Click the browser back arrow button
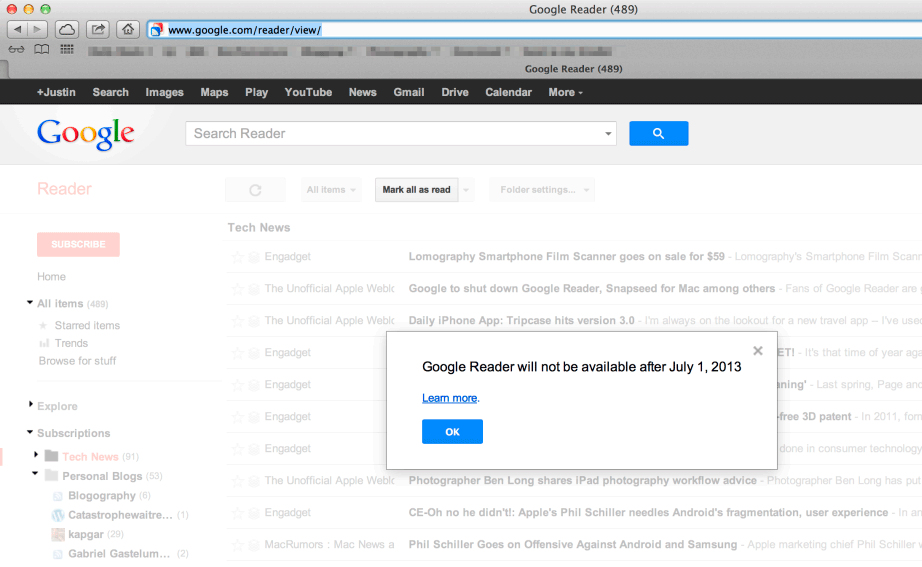This screenshot has height=567, width=922. 17,29
